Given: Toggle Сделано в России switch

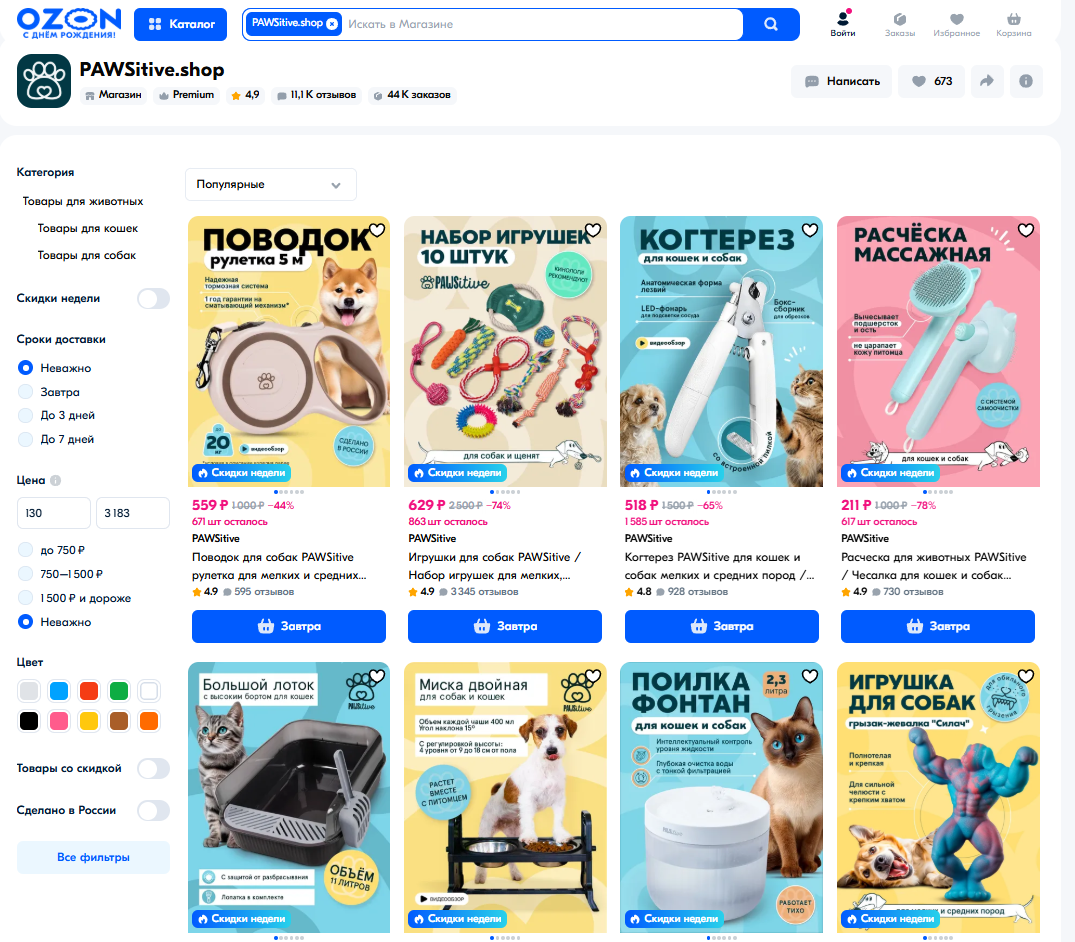Looking at the screenshot, I should [x=154, y=810].
